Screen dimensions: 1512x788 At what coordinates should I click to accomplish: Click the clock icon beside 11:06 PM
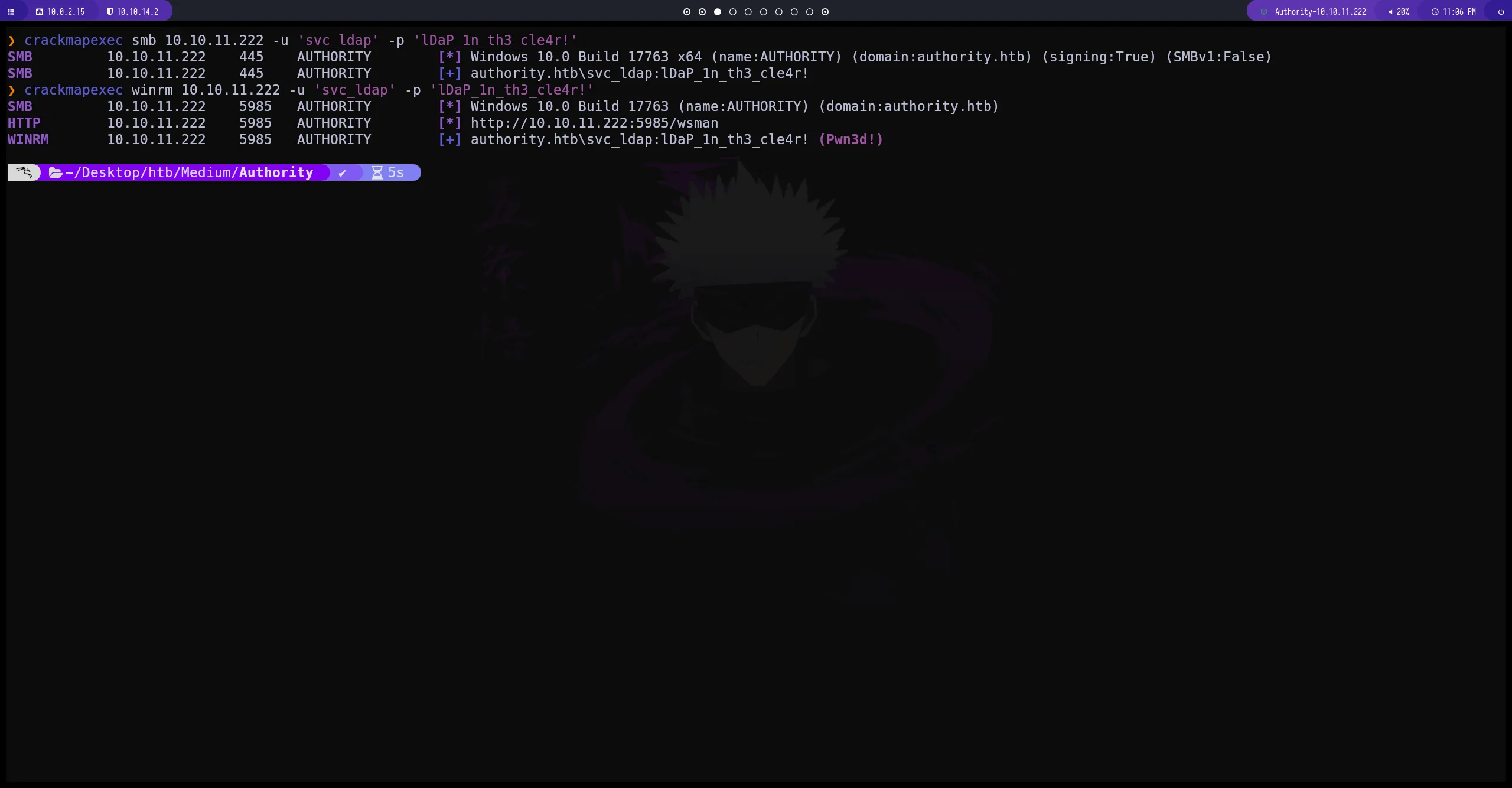tap(1435, 12)
